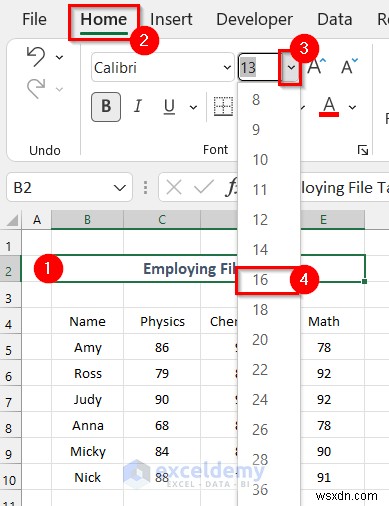Open the Calibri font name dropdown
Viewport: 389px width, 506px height.
(227, 68)
